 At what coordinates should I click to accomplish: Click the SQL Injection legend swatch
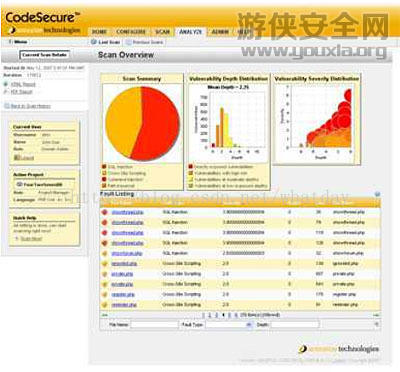pyautogui.click(x=104, y=167)
